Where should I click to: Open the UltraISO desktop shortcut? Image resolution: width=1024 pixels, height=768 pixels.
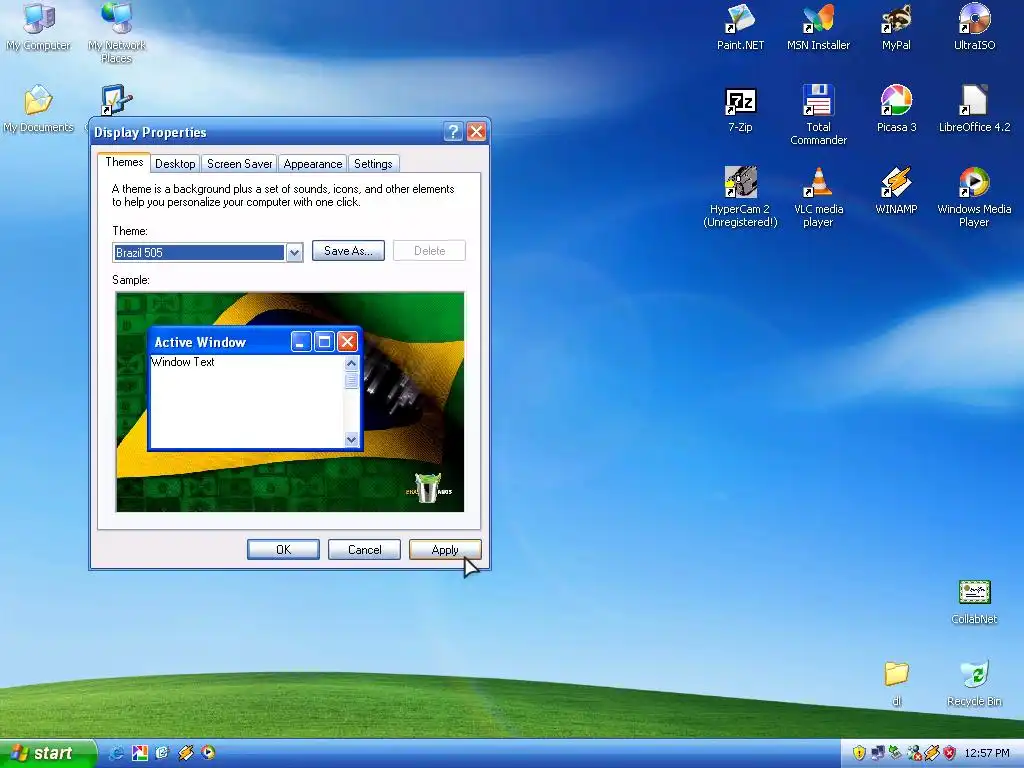(974, 27)
